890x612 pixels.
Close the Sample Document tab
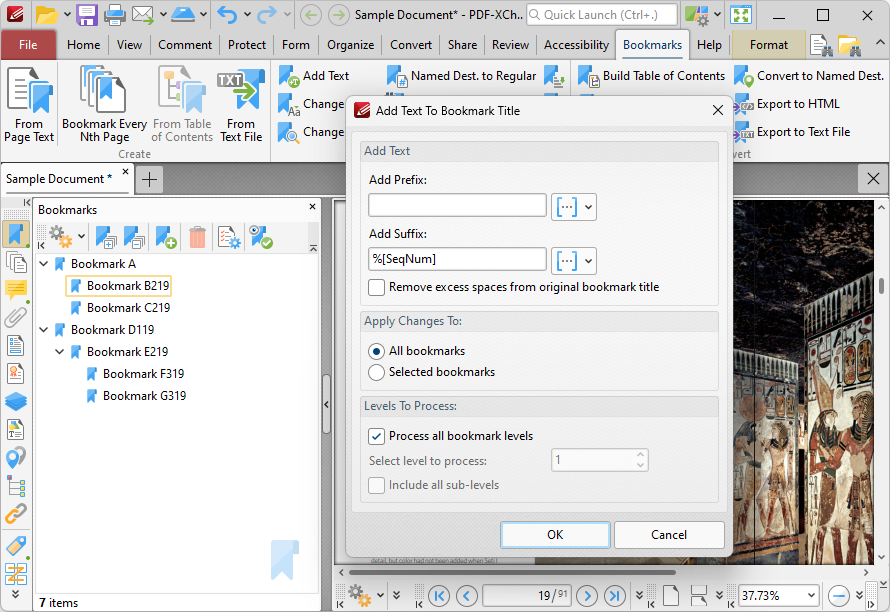pyautogui.click(x=125, y=171)
